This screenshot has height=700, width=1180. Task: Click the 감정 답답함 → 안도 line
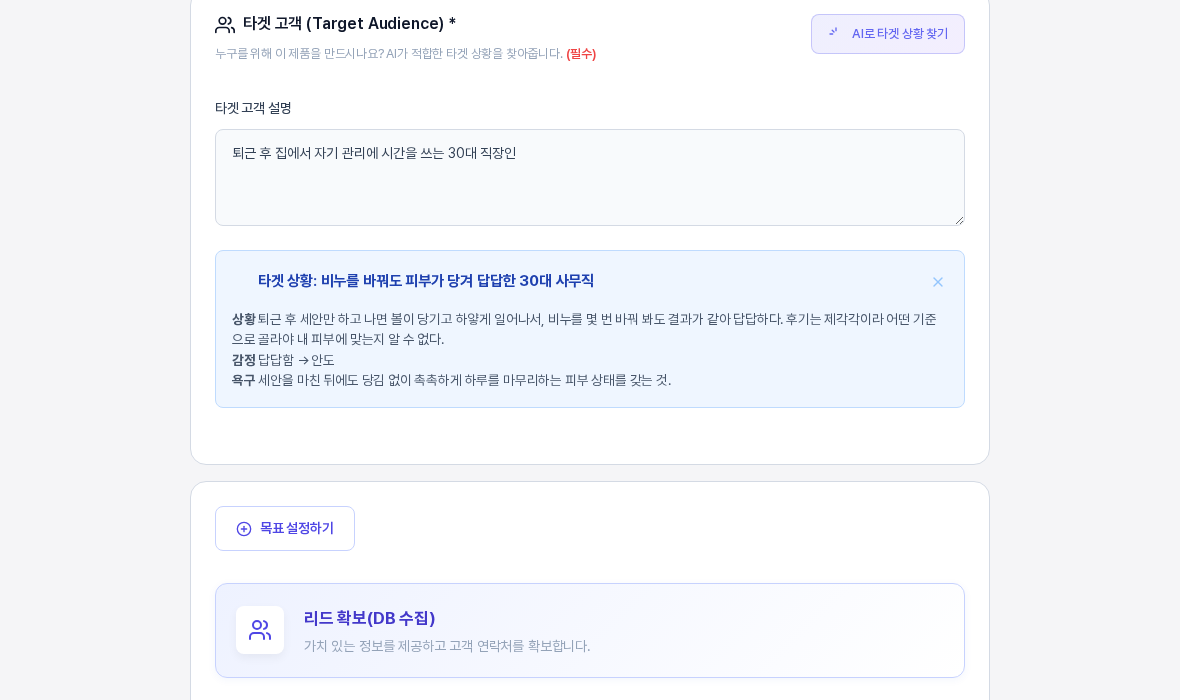[283, 360]
